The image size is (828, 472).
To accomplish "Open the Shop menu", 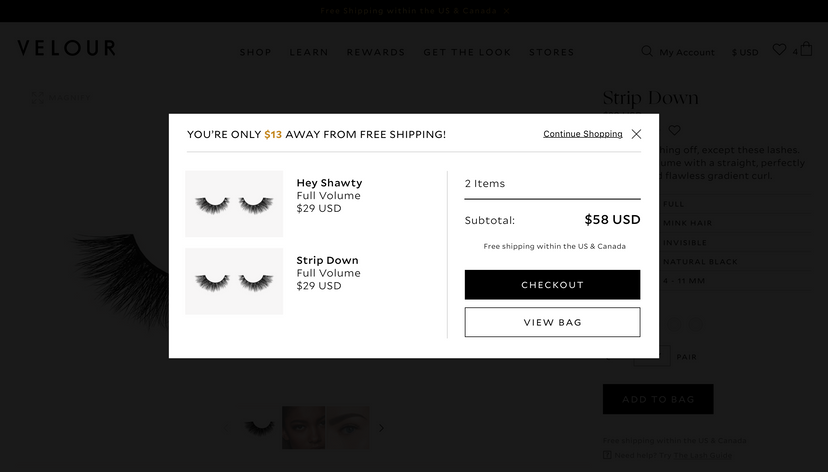I will click(255, 52).
